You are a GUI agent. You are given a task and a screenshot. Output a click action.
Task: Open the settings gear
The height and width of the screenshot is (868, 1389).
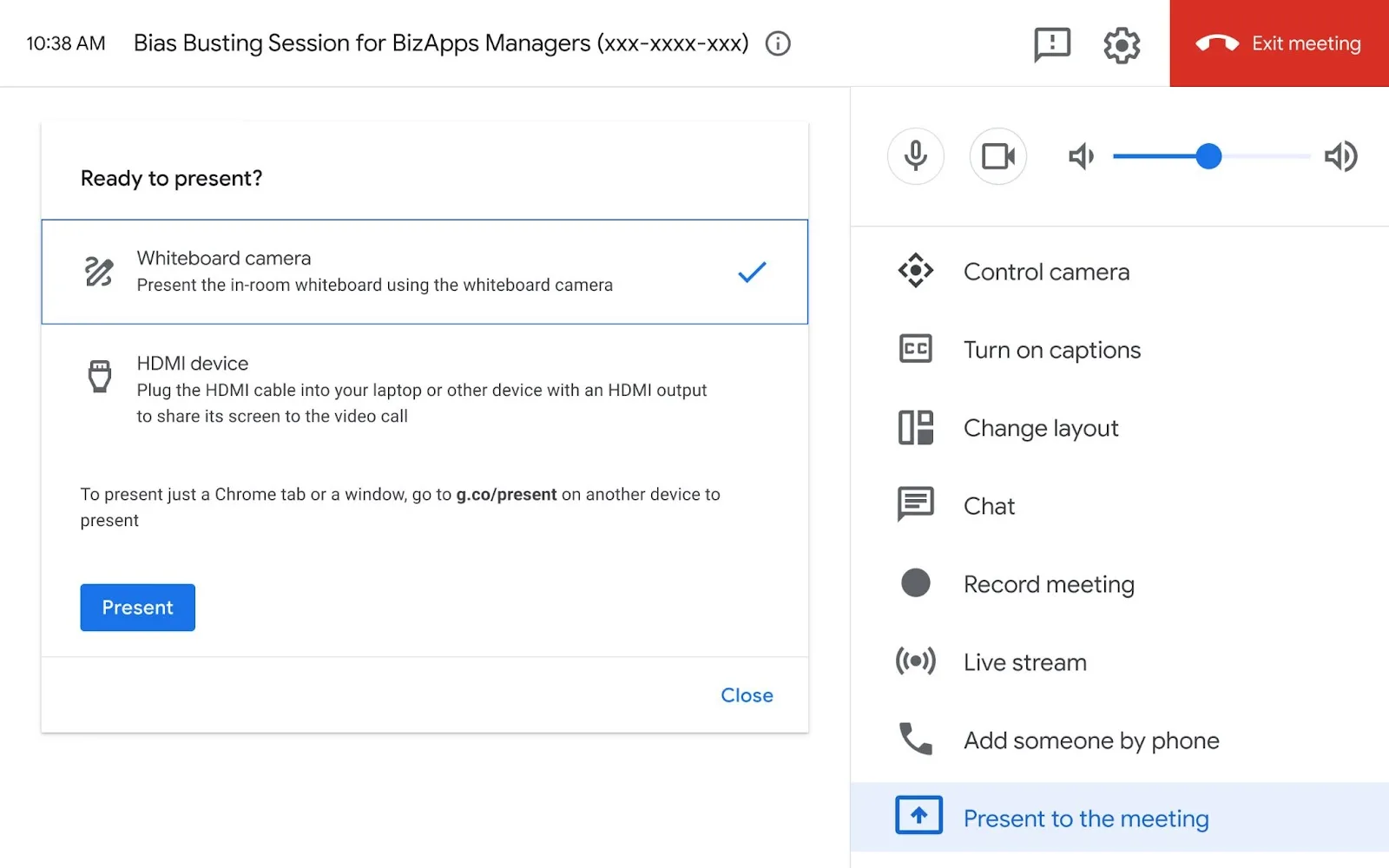click(x=1121, y=44)
